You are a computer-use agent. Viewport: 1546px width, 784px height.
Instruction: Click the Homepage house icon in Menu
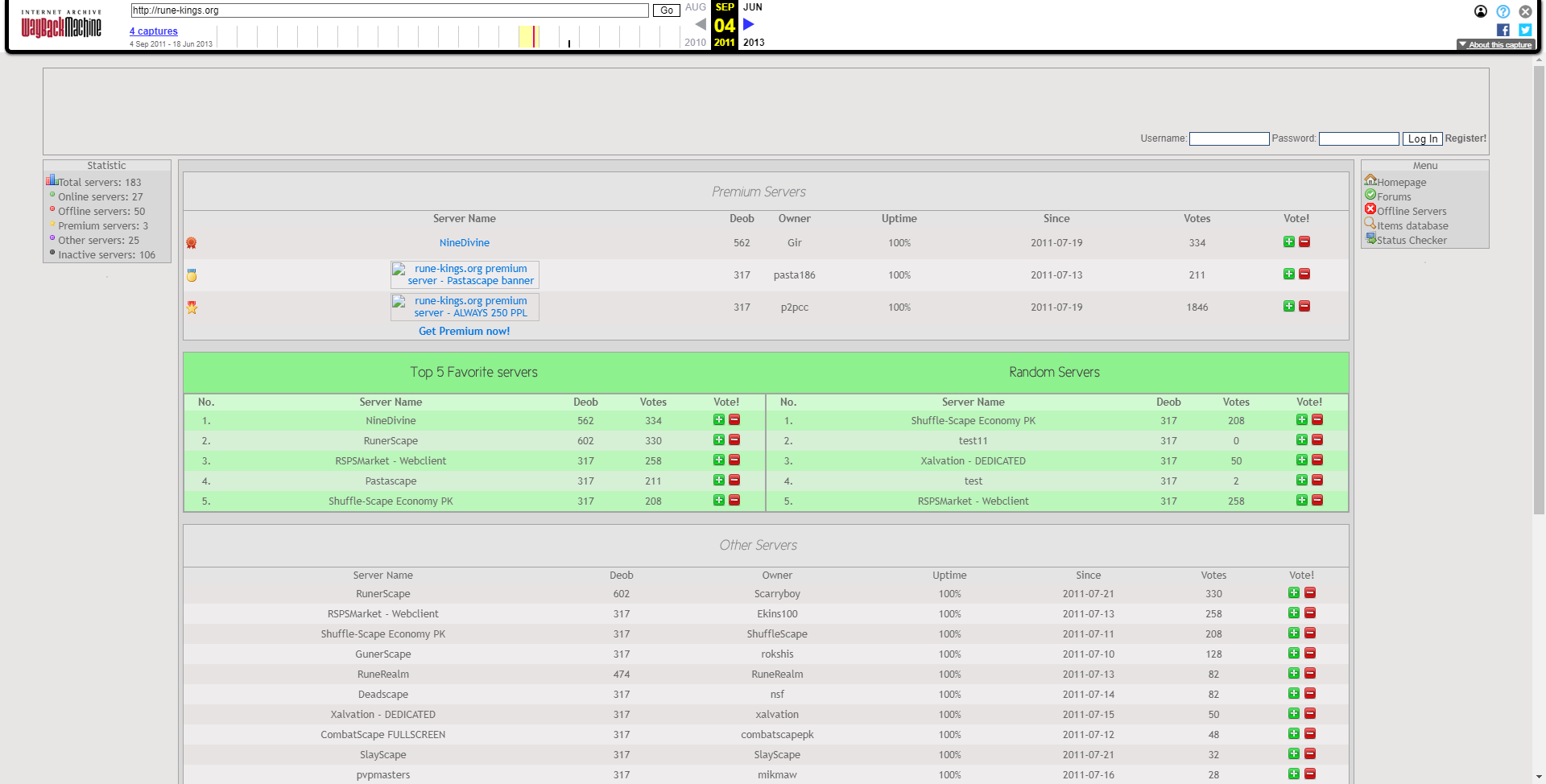pyautogui.click(x=1370, y=180)
